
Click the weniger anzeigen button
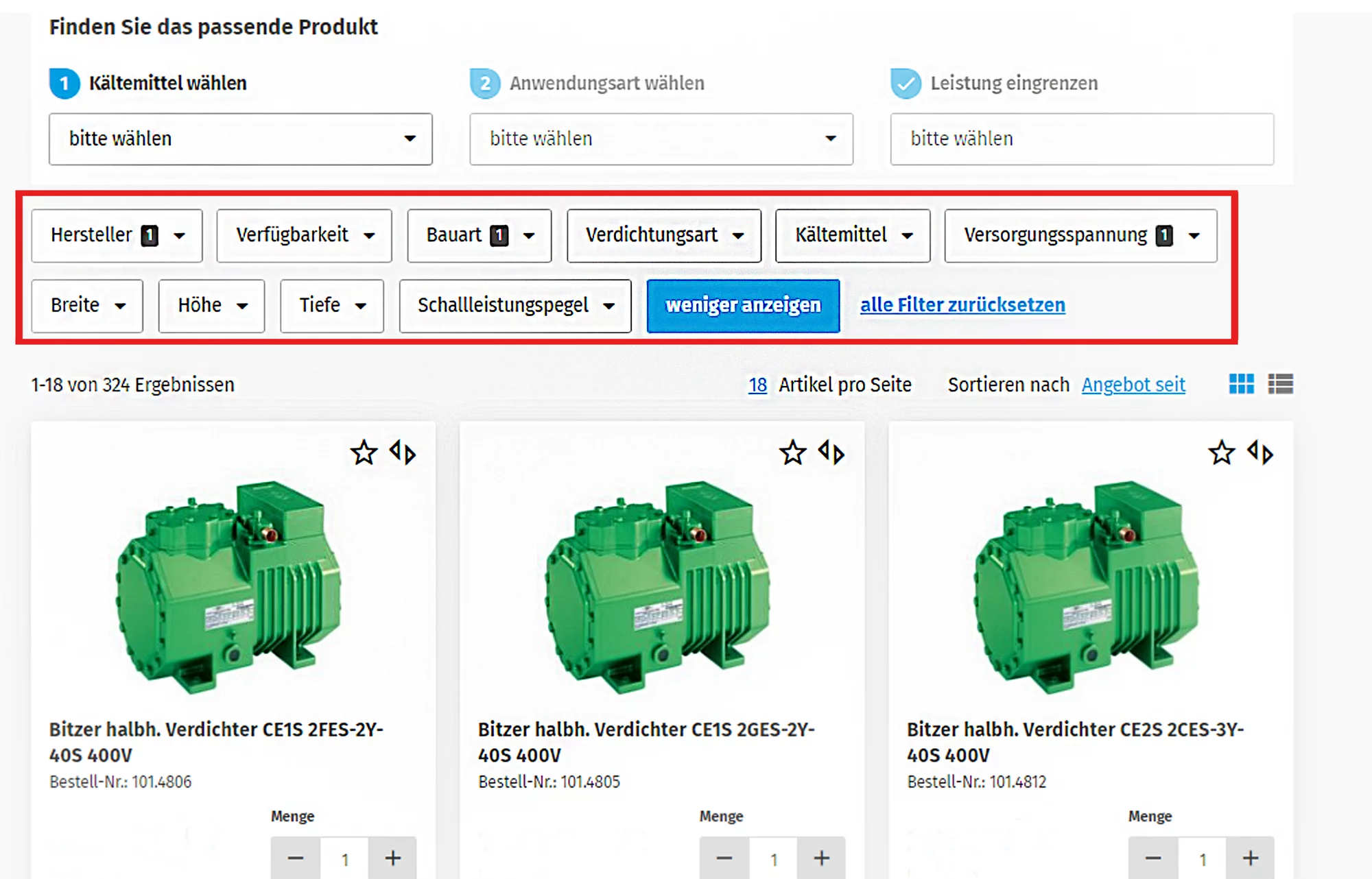click(743, 306)
